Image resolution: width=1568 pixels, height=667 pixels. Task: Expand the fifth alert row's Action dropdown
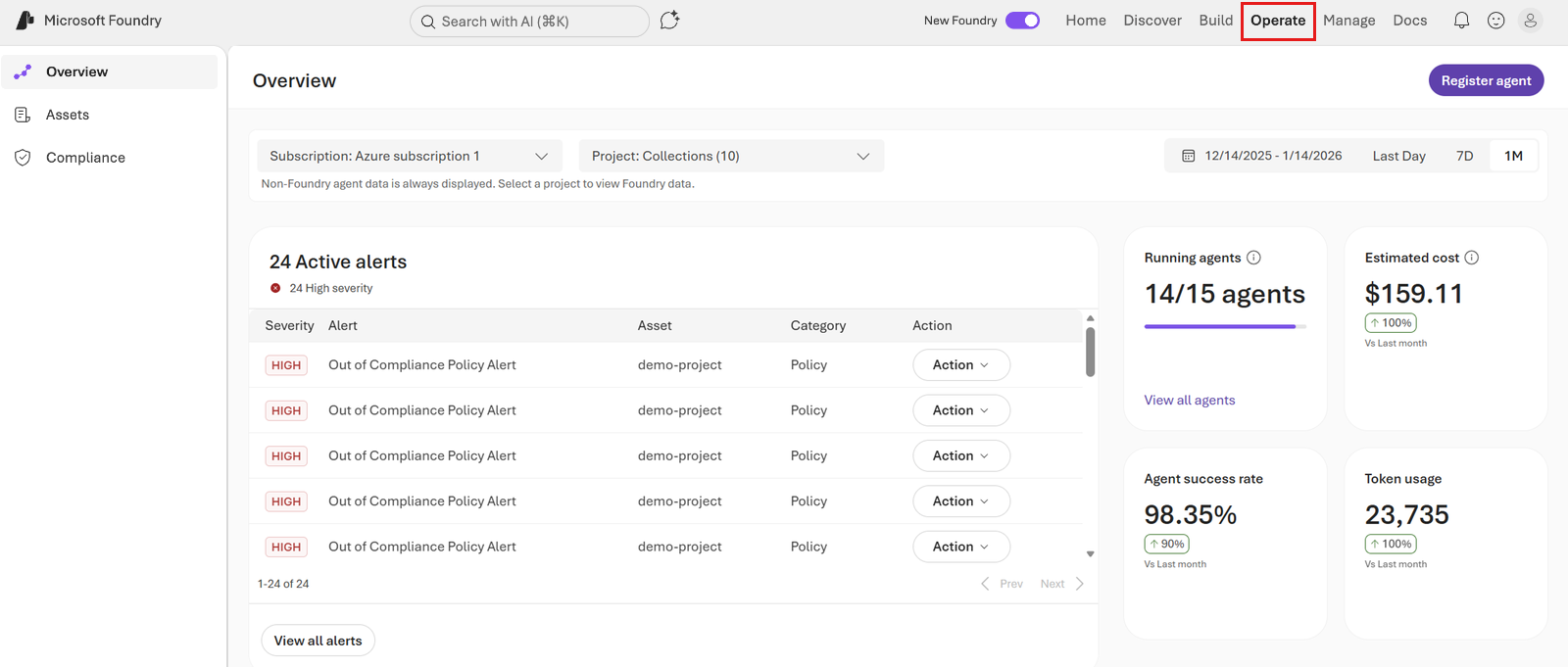tap(961, 547)
